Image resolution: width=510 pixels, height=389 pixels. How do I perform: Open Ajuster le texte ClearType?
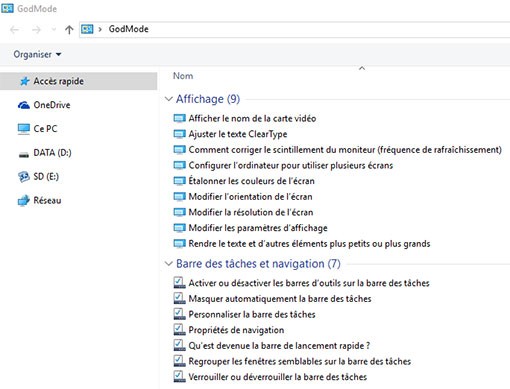pyautogui.click(x=238, y=134)
